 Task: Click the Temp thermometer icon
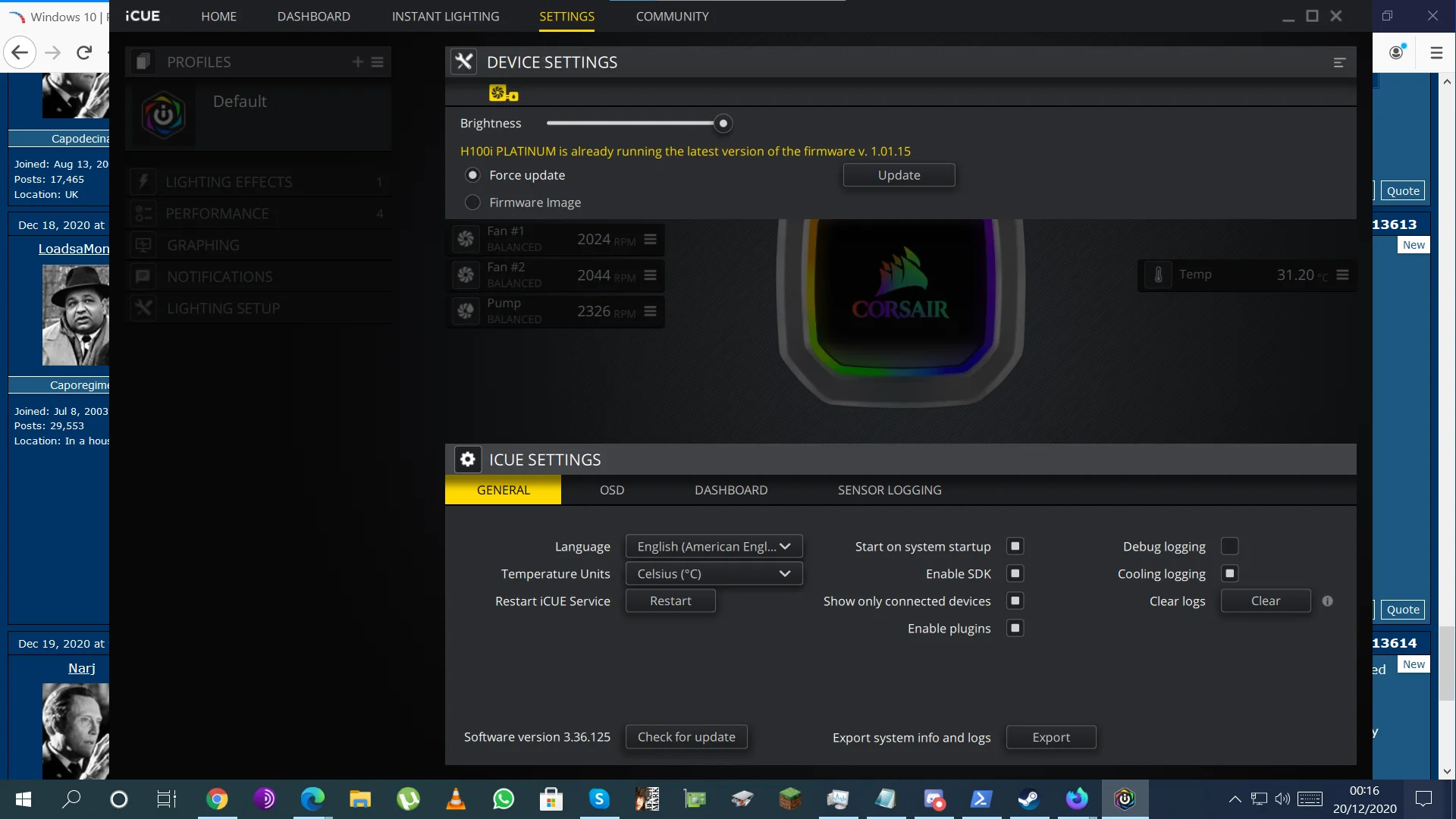click(x=1158, y=275)
